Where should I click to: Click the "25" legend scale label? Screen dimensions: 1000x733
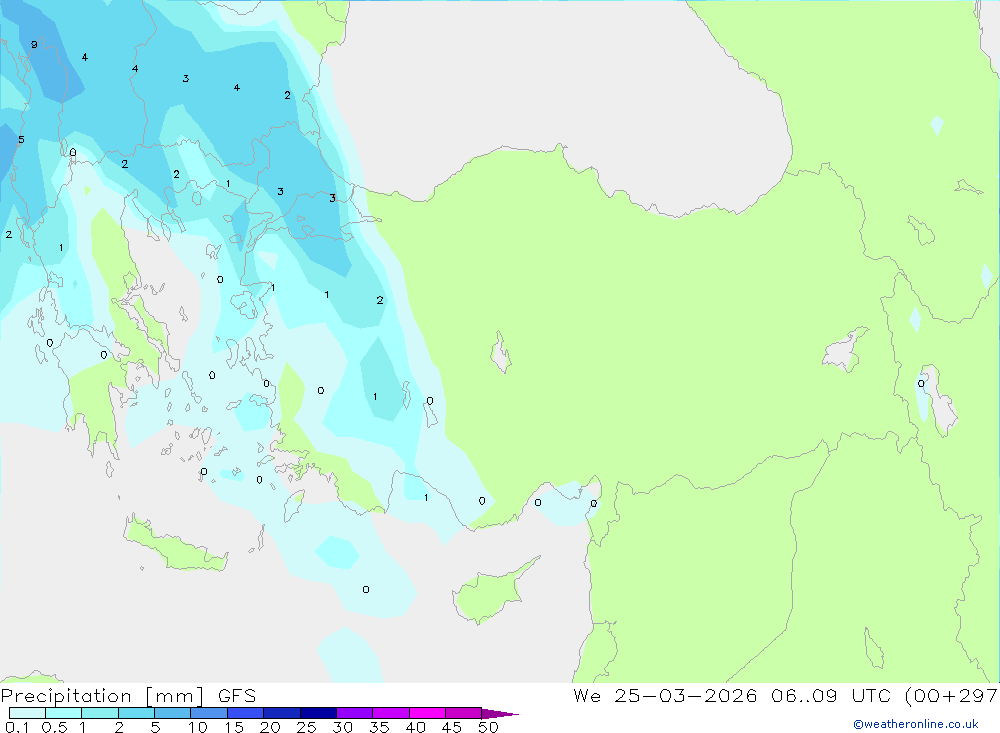pyautogui.click(x=307, y=727)
